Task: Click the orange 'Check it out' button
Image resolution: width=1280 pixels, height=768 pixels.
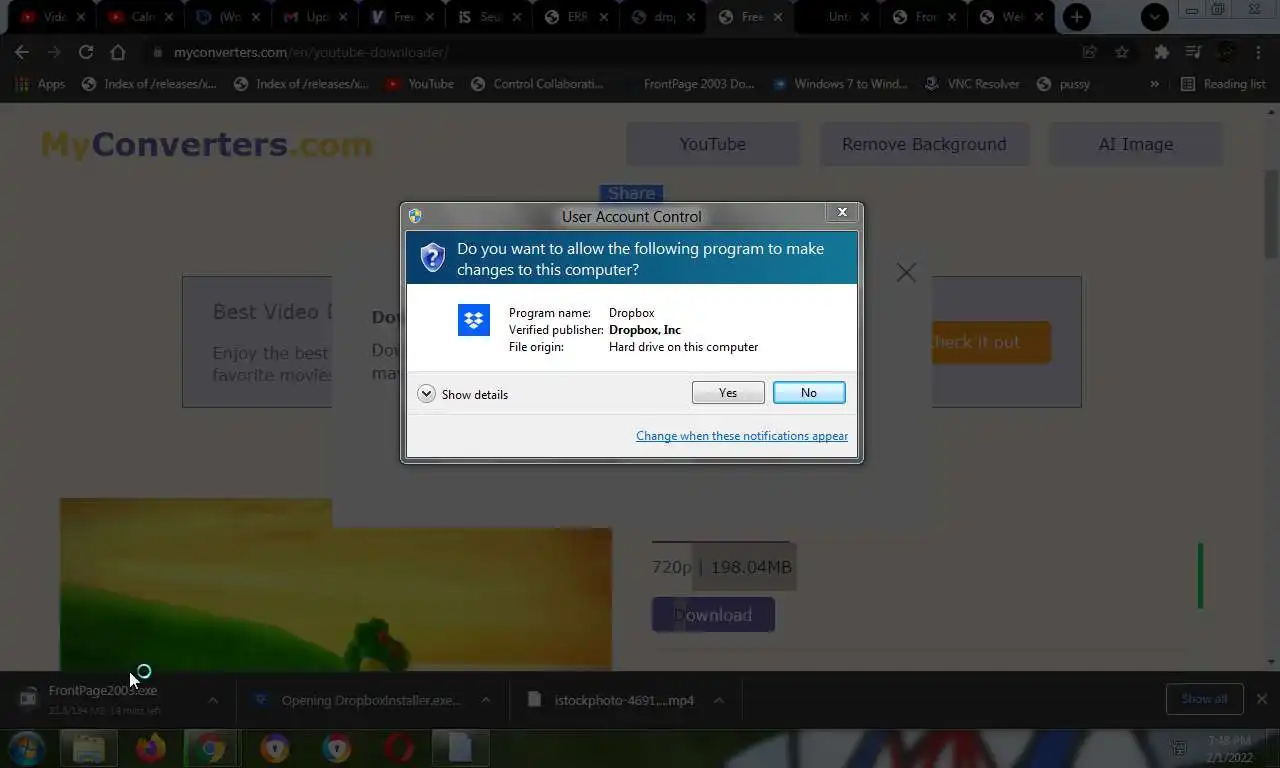Action: (x=991, y=342)
